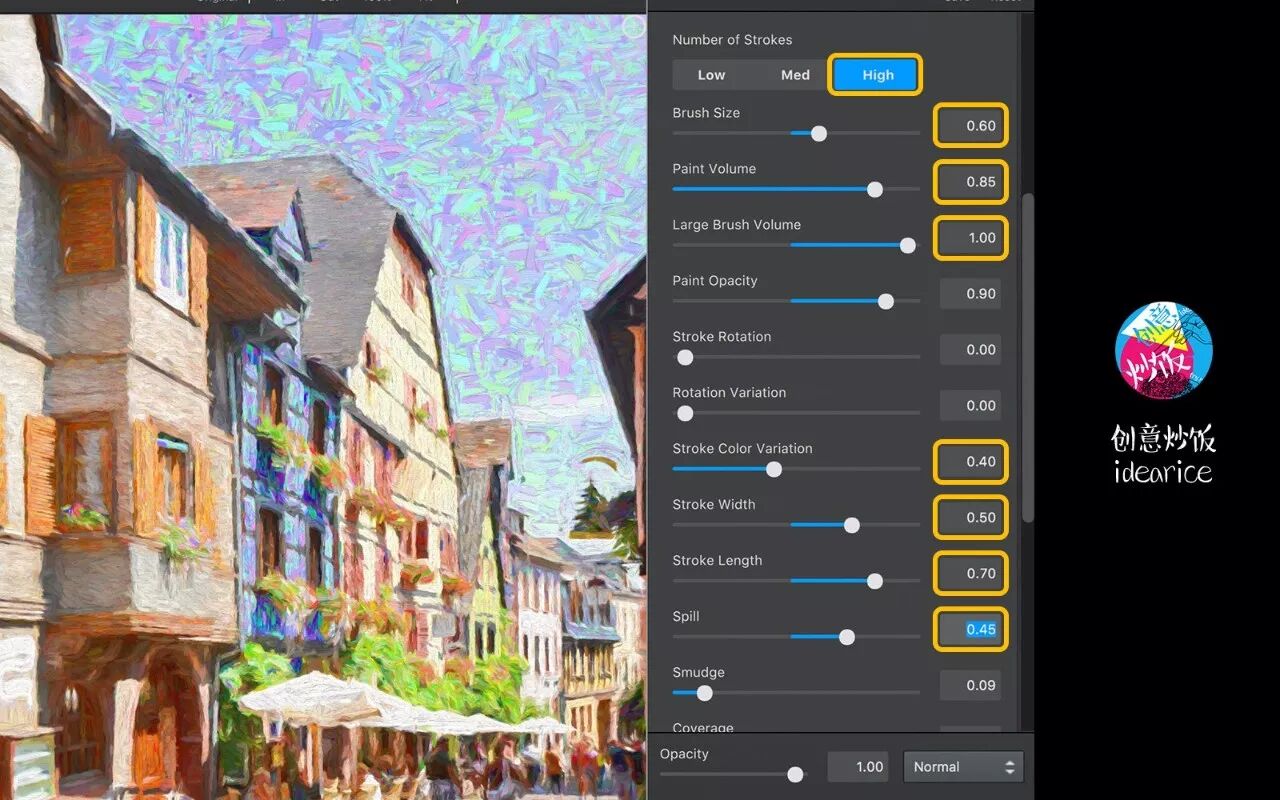Click the Smudge value field 0.09
Viewport: 1280px width, 800px height.
click(x=970, y=686)
